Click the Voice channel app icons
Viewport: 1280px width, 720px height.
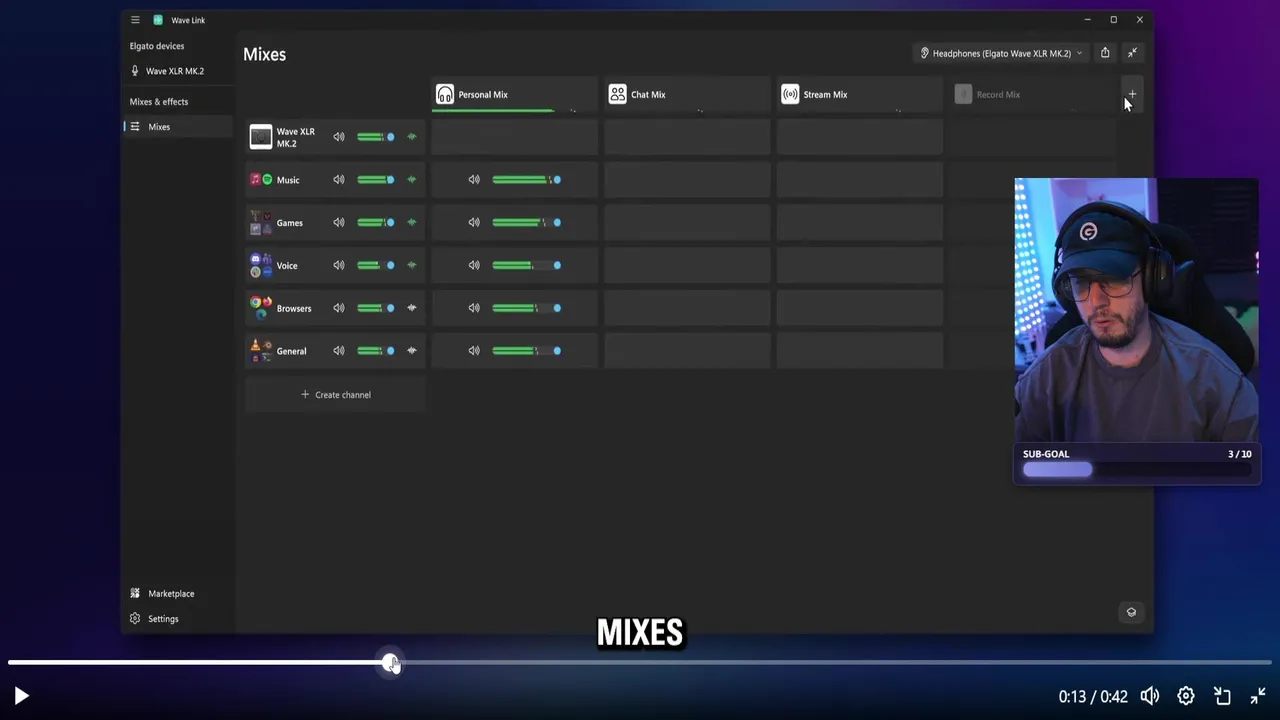coord(261,265)
